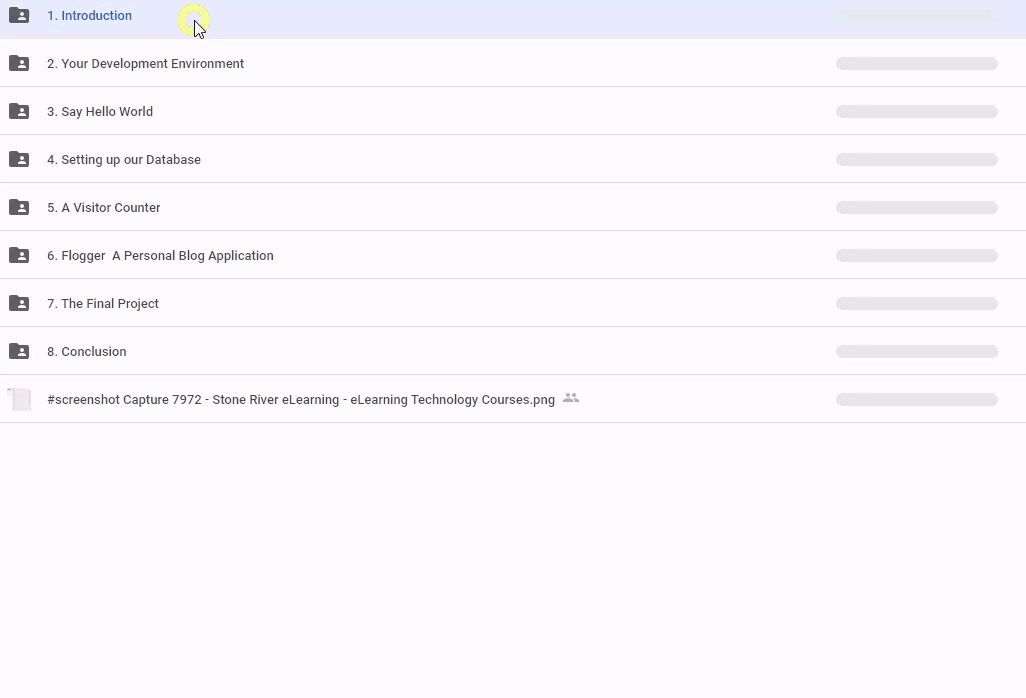Viewport: 1026px width, 698px height.
Task: Select the 1. Introduction folder name
Action: coord(89,16)
